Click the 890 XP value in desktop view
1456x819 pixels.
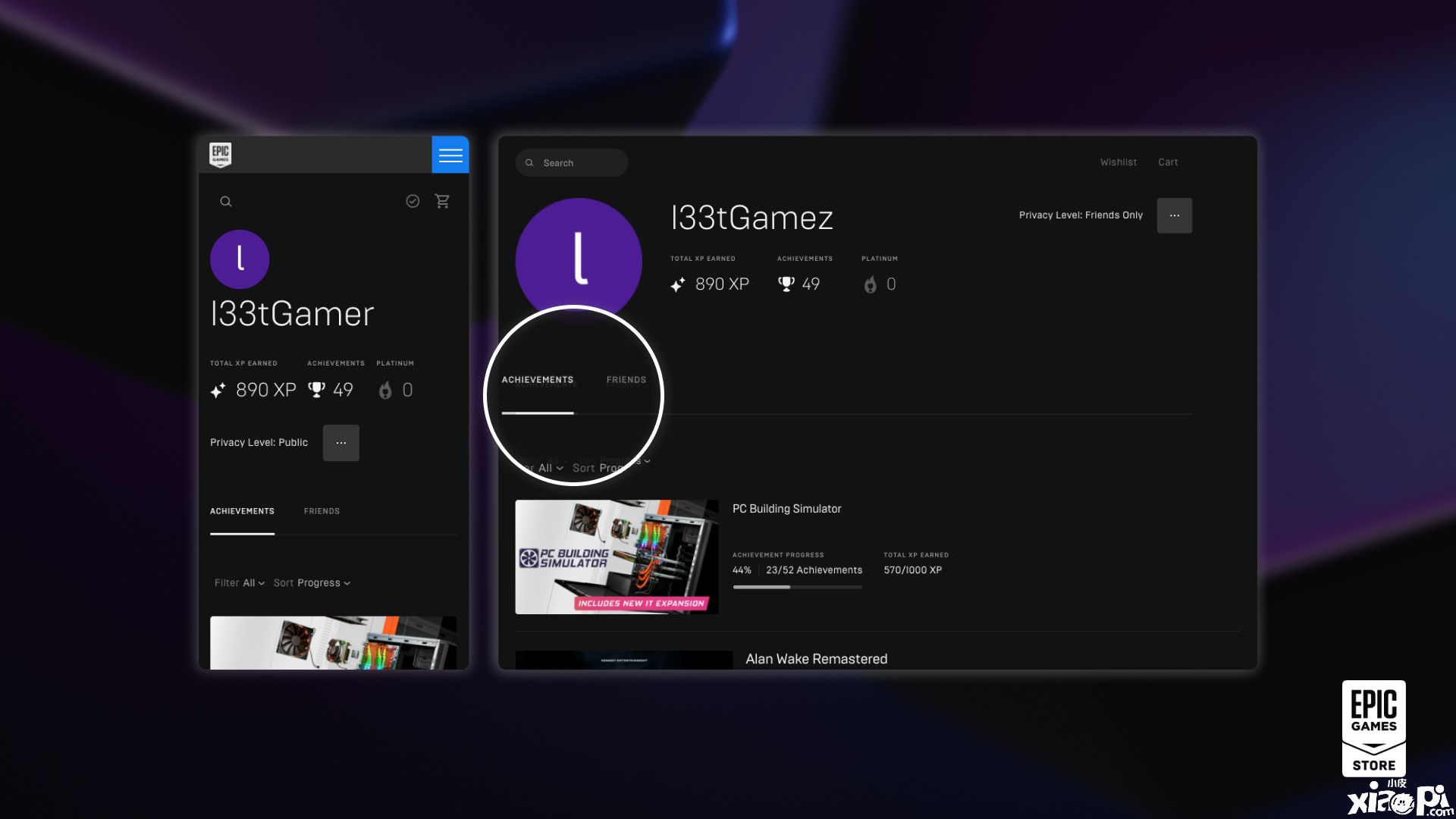click(x=722, y=284)
